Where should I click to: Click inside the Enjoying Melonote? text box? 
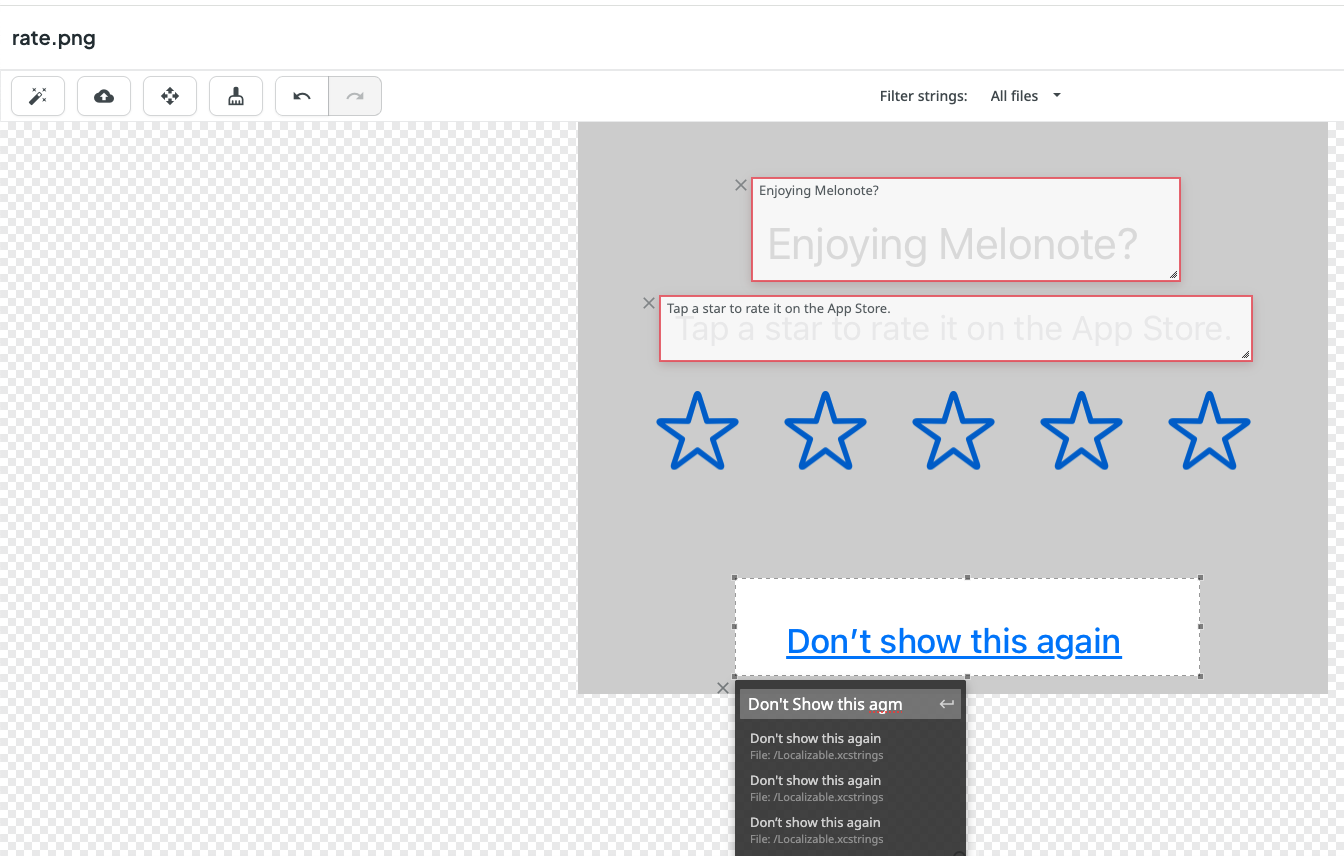(x=966, y=230)
